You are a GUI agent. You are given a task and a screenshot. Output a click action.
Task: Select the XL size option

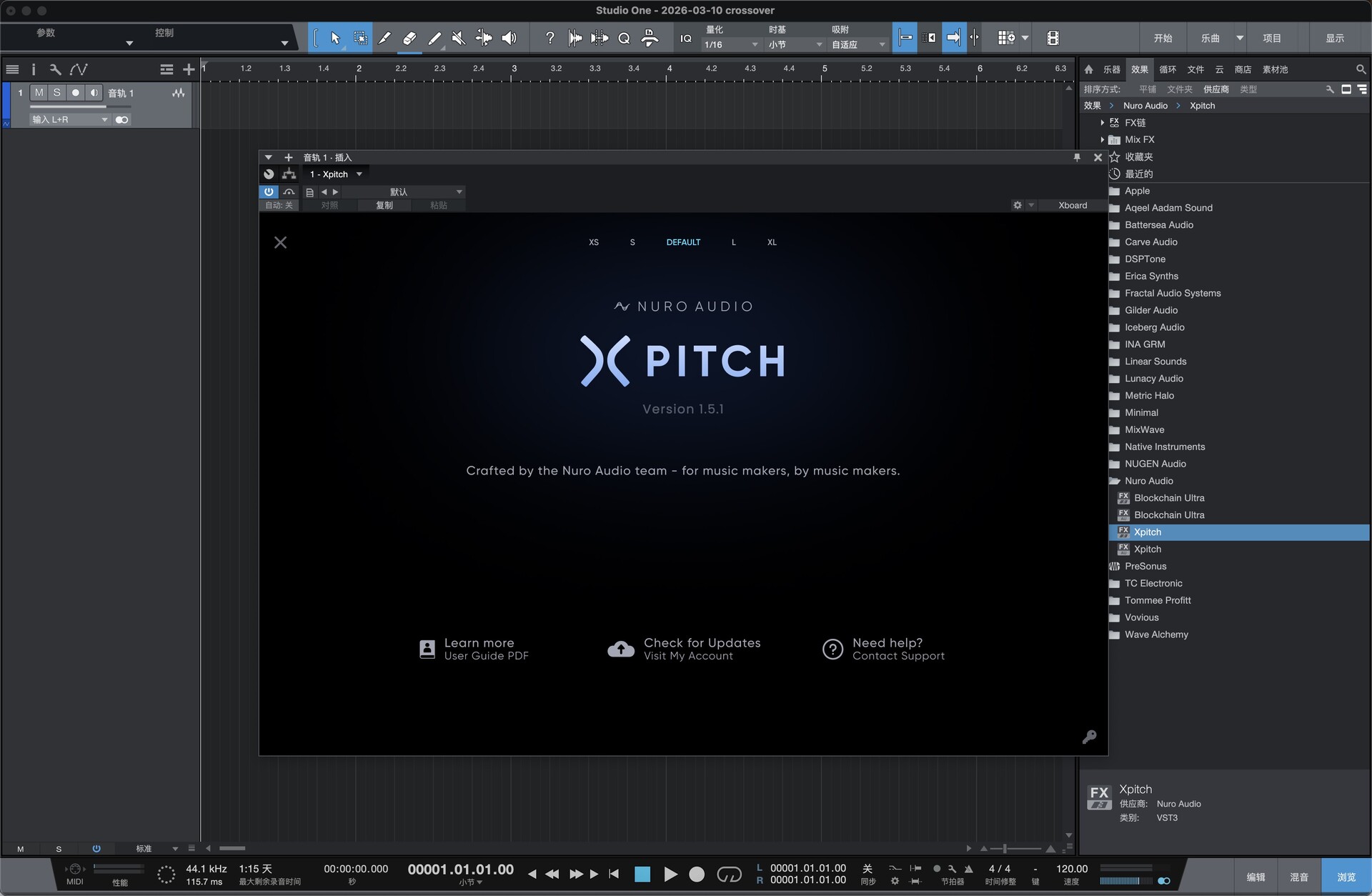pos(772,242)
